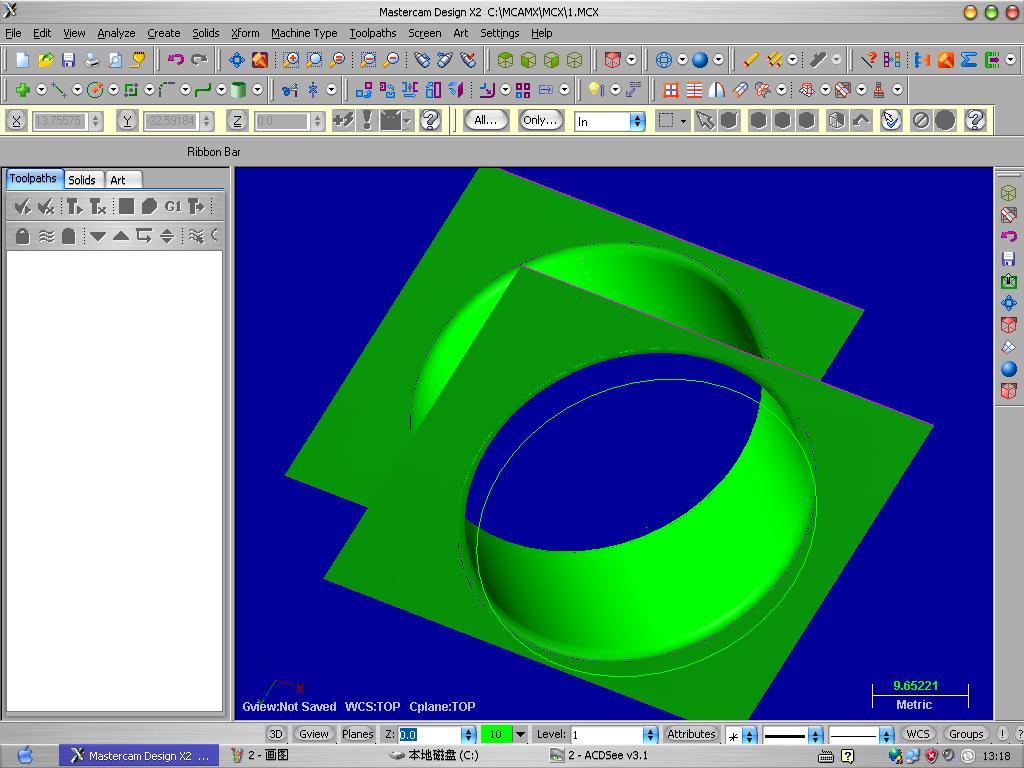Click the G1 post icon in Toolpaths panel

172,207
